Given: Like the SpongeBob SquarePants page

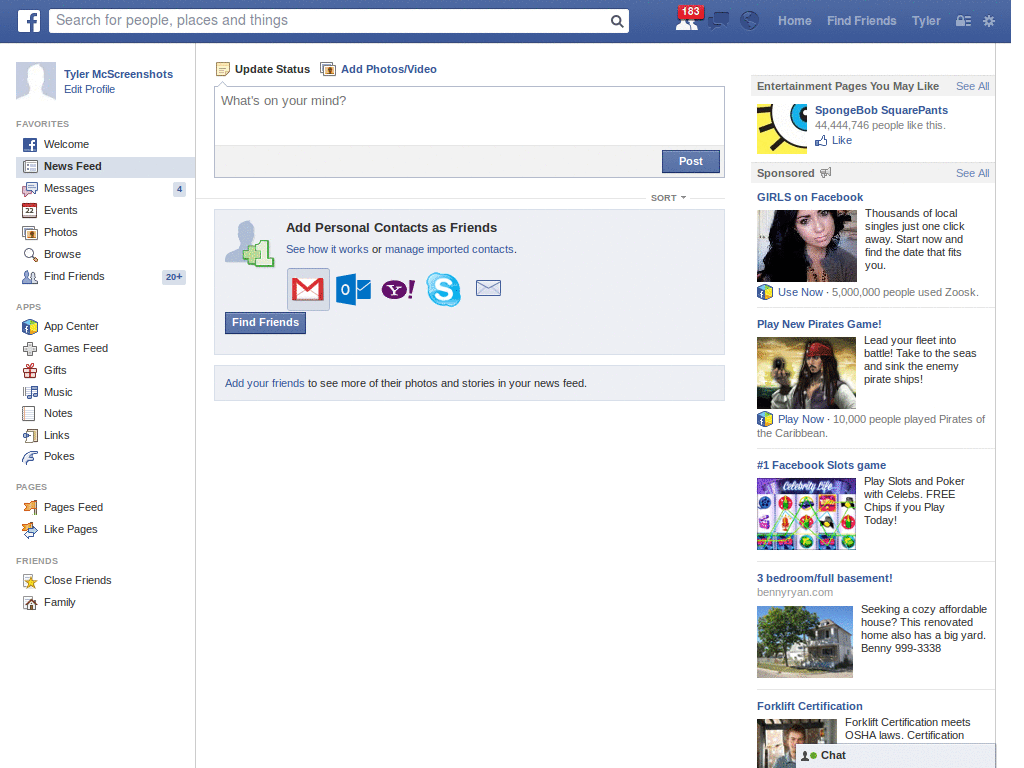Looking at the screenshot, I should (x=833, y=140).
